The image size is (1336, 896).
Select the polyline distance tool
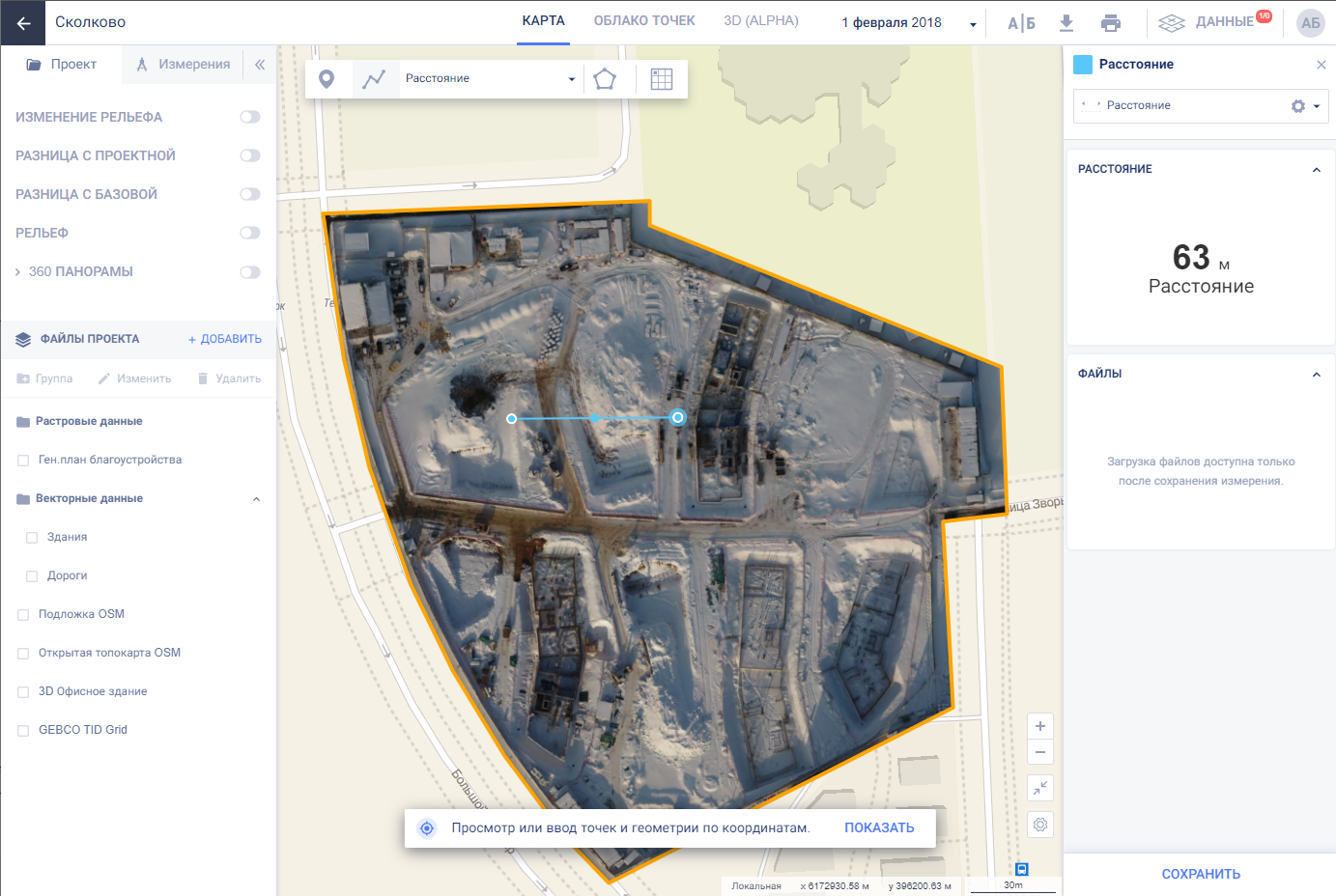[x=374, y=79]
